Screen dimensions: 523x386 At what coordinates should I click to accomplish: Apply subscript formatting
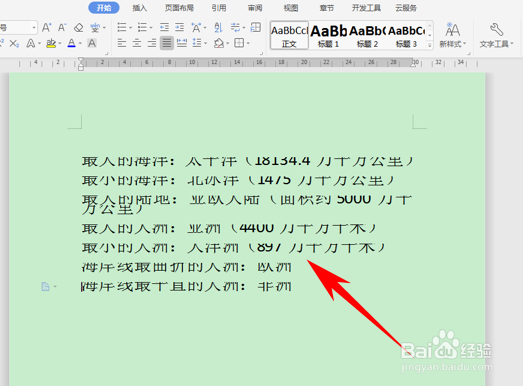[14, 43]
